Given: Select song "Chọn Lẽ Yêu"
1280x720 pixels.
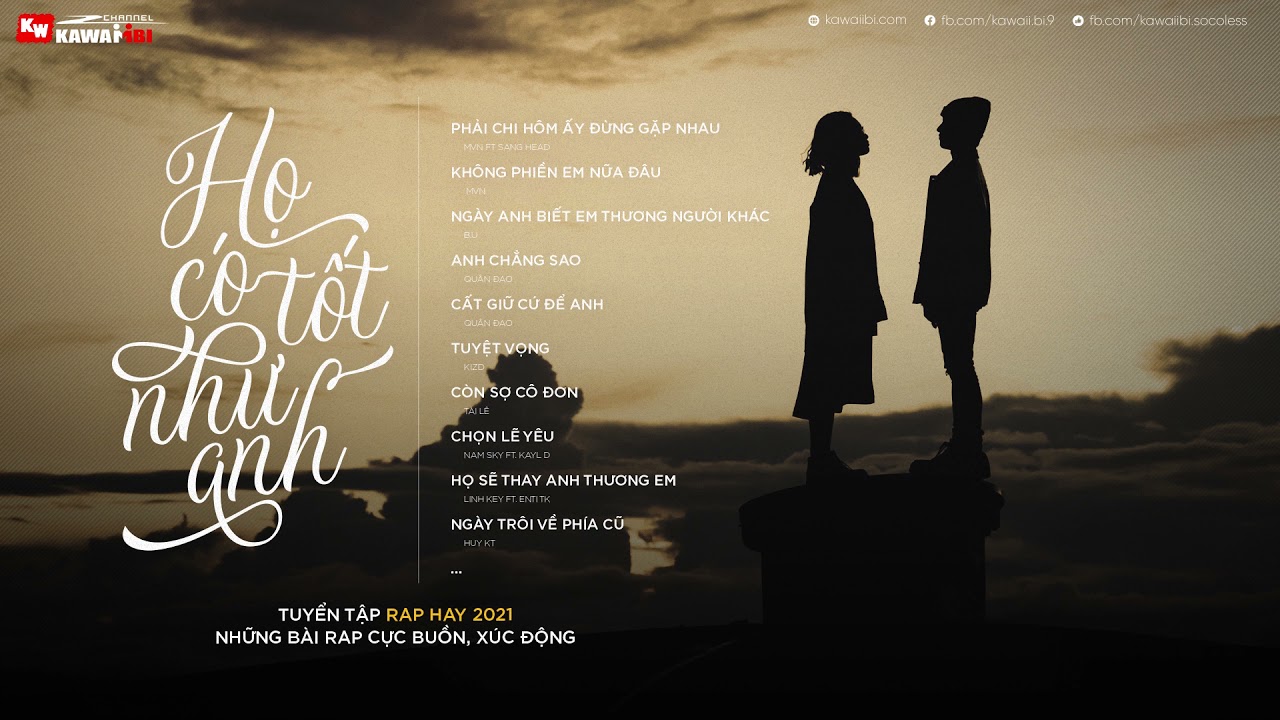Looking at the screenshot, I should point(502,436).
